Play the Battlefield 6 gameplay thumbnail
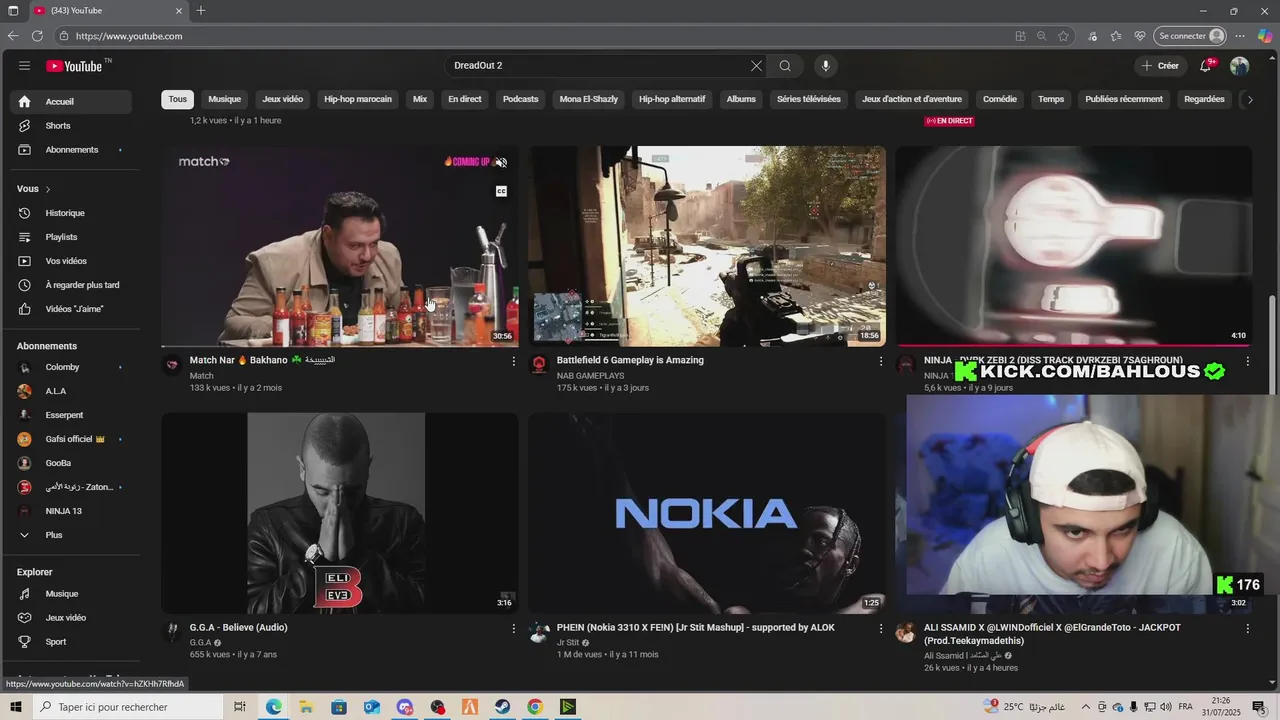 click(707, 246)
